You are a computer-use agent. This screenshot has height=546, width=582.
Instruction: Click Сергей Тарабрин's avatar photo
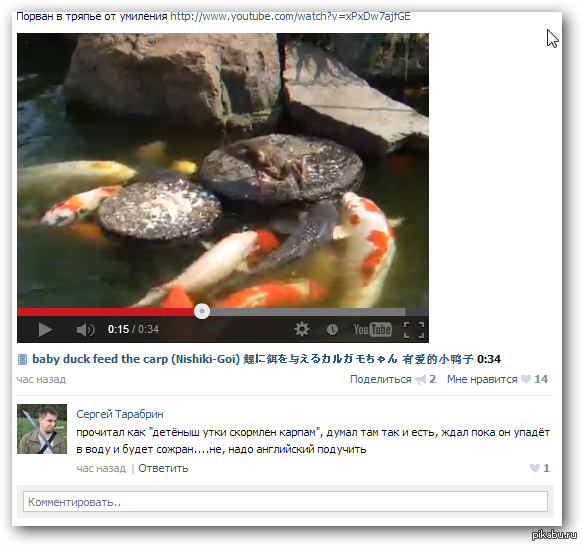click(x=42, y=429)
